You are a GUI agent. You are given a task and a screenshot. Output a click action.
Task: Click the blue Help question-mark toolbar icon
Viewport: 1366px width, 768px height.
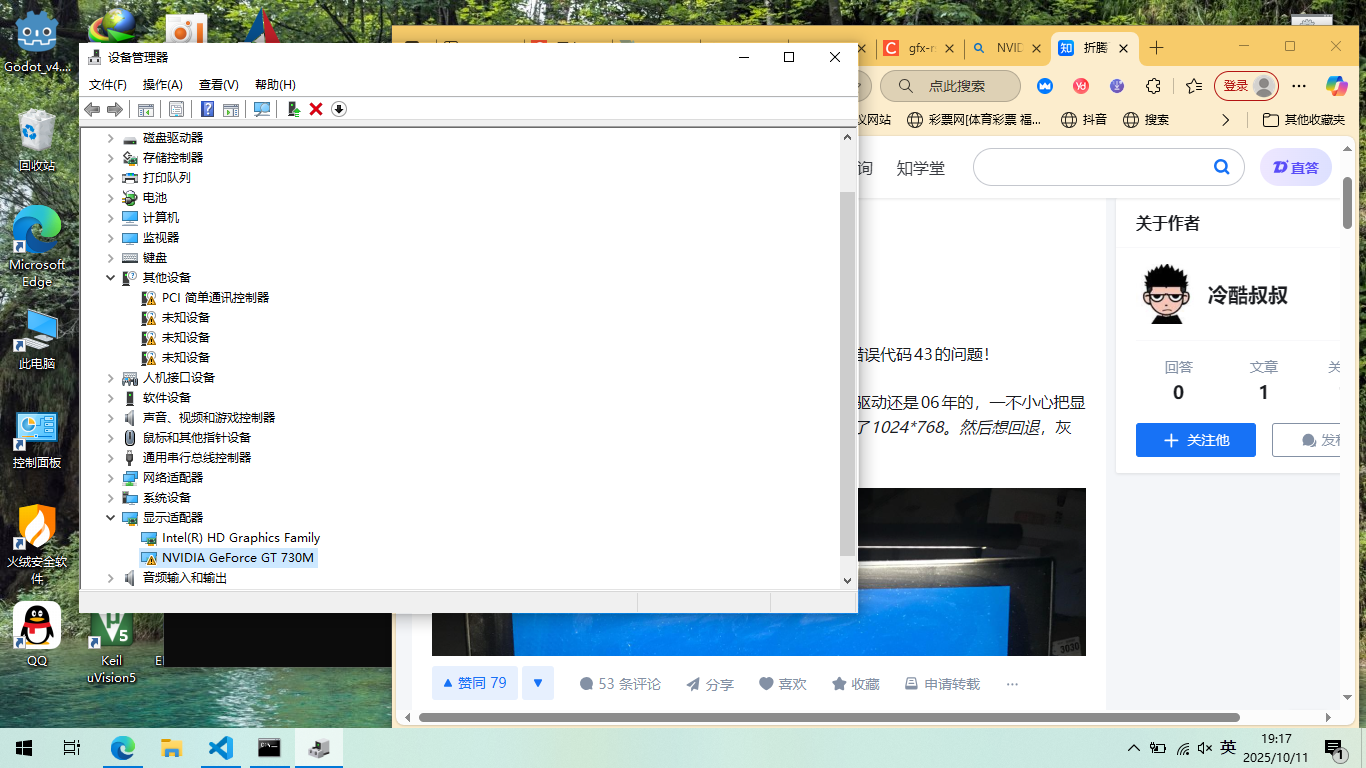tap(207, 109)
